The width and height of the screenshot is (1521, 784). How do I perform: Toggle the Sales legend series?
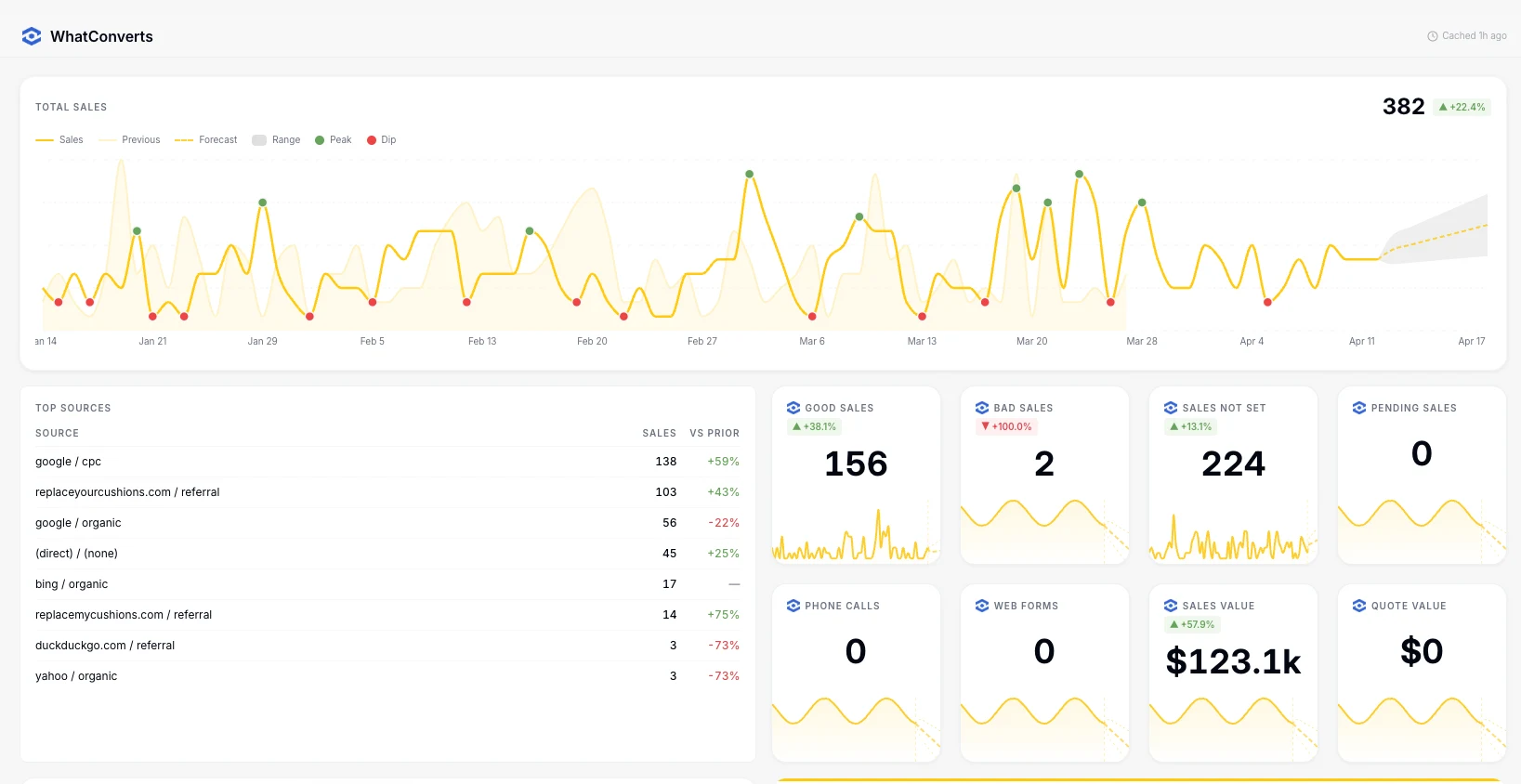pos(59,140)
